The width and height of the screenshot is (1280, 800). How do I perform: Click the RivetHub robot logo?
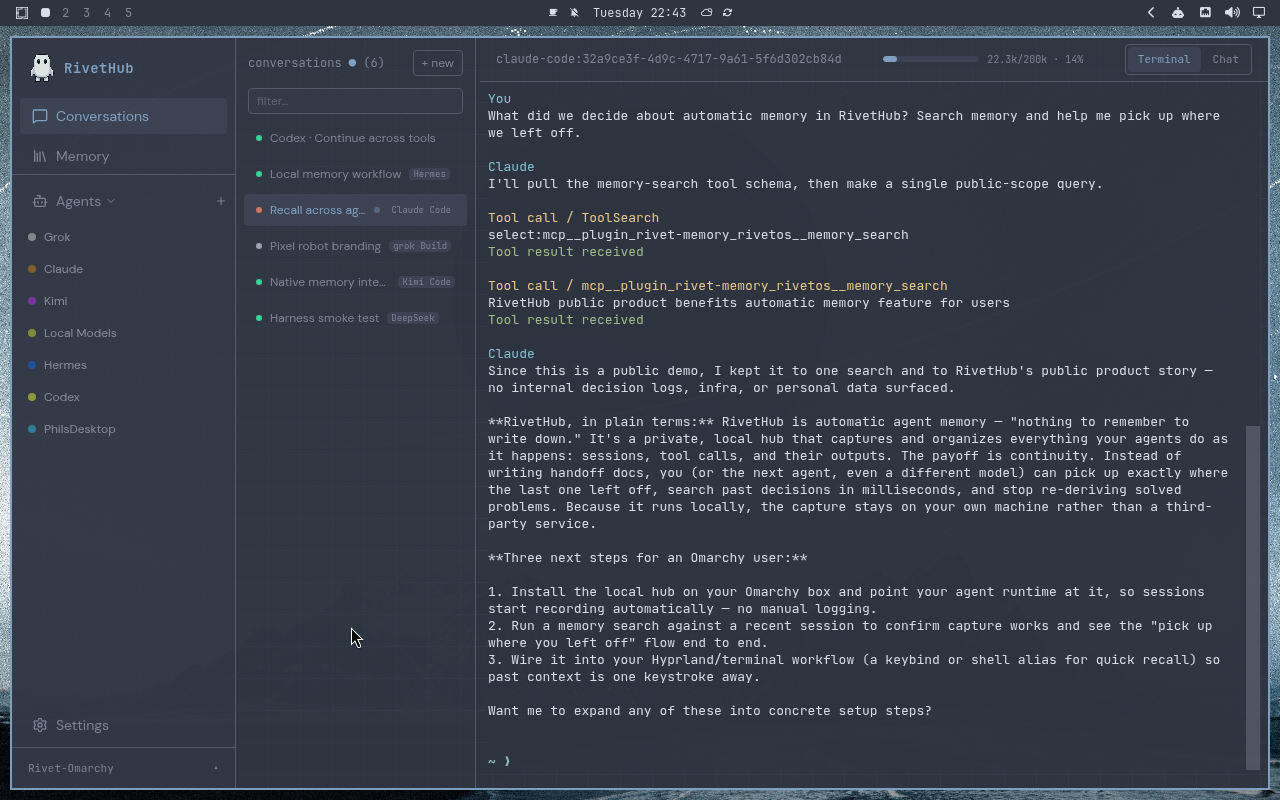pyautogui.click(x=41, y=67)
